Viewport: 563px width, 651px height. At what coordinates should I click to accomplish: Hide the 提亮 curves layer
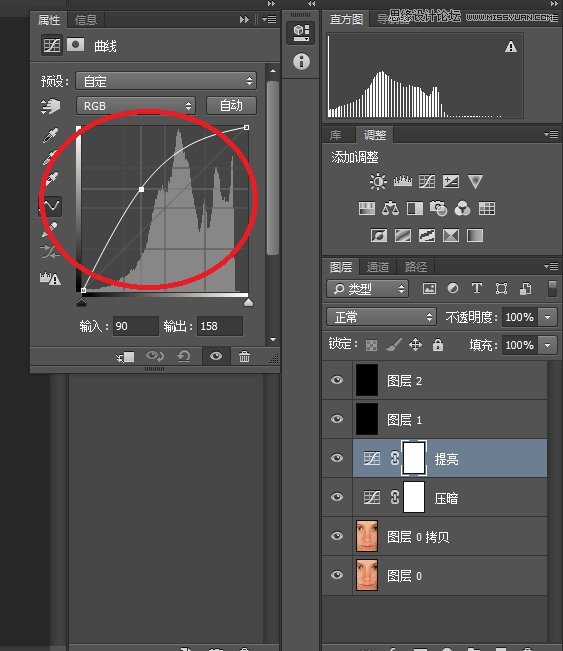(337, 458)
